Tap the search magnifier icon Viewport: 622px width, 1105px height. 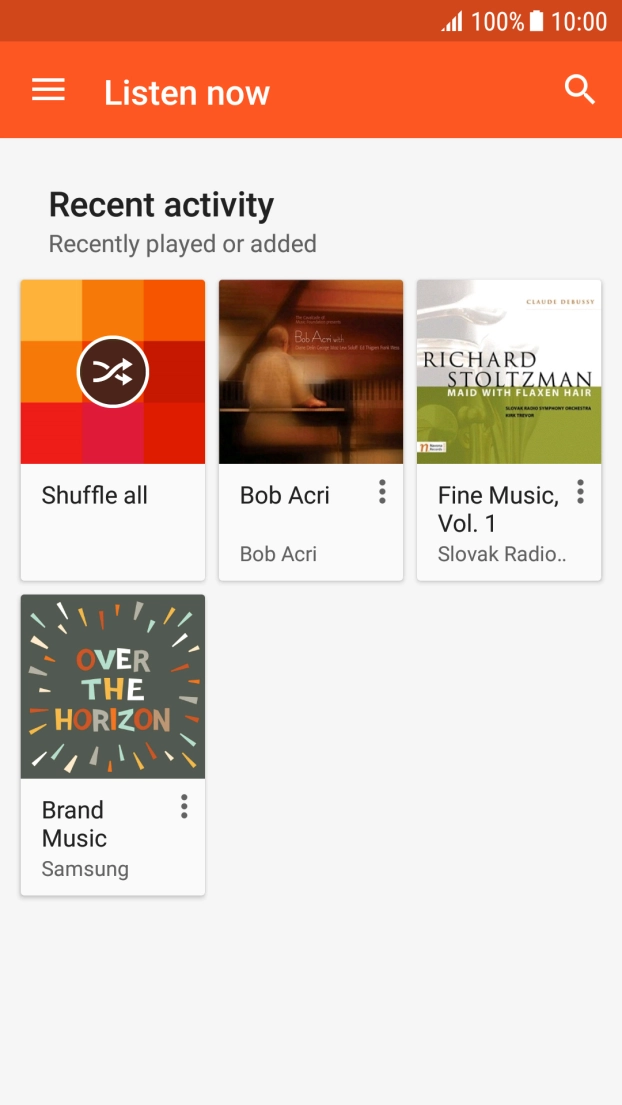[580, 90]
